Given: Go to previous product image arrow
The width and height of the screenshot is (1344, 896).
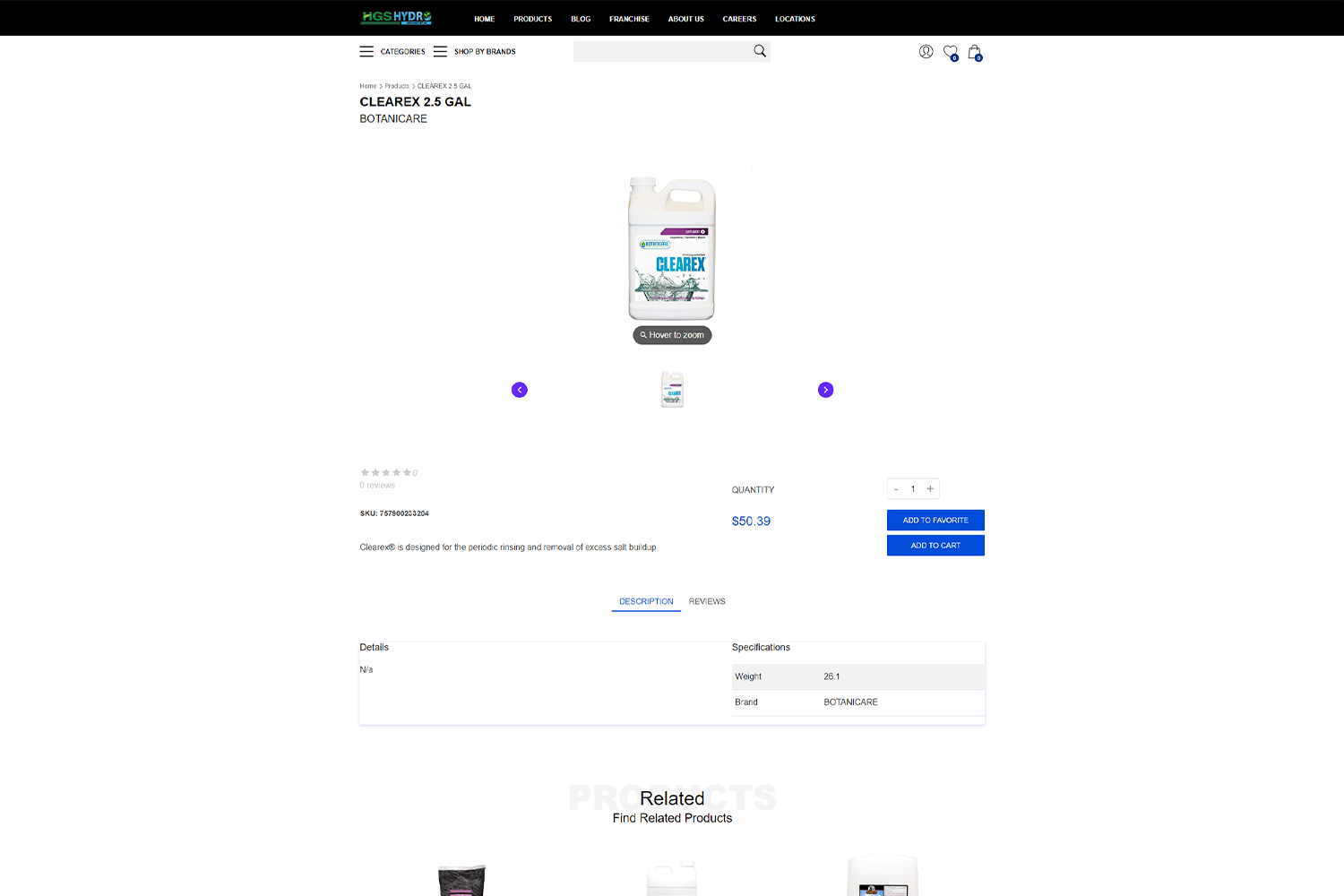Looking at the screenshot, I should [x=520, y=390].
